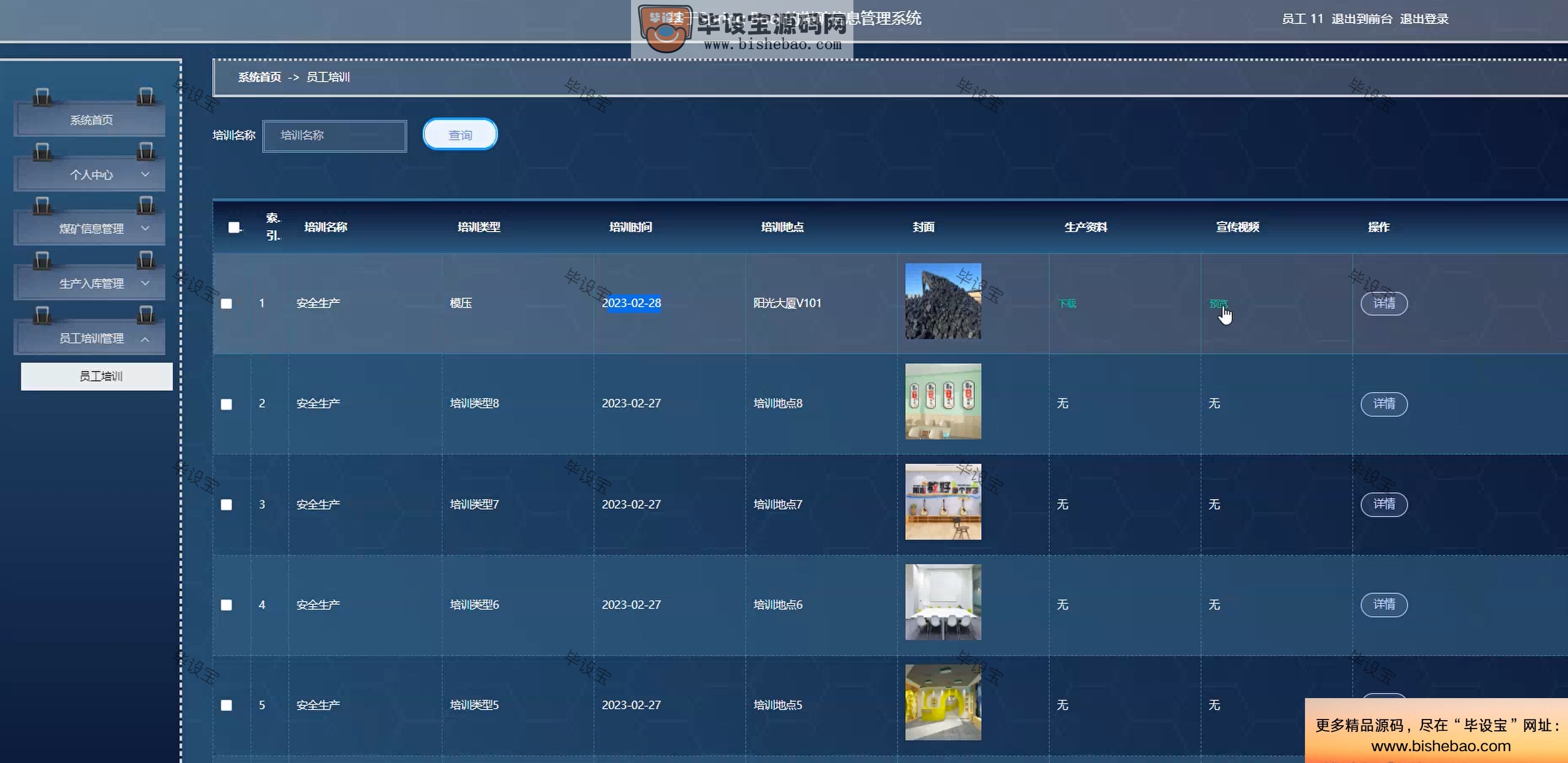Click 培训地点 column header
The image size is (1568, 763).
click(782, 227)
